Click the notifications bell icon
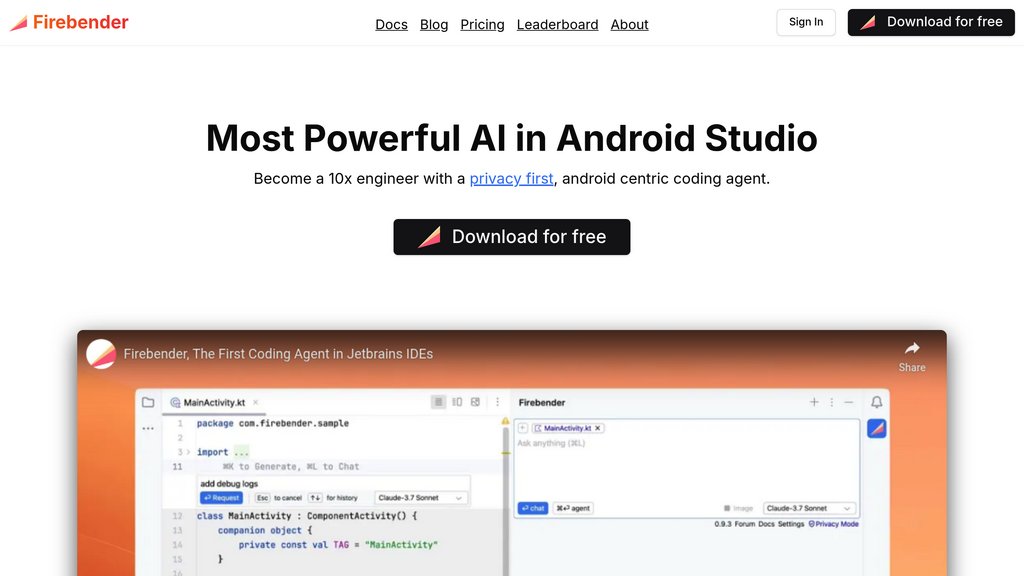The height and width of the screenshot is (576, 1024). point(876,402)
